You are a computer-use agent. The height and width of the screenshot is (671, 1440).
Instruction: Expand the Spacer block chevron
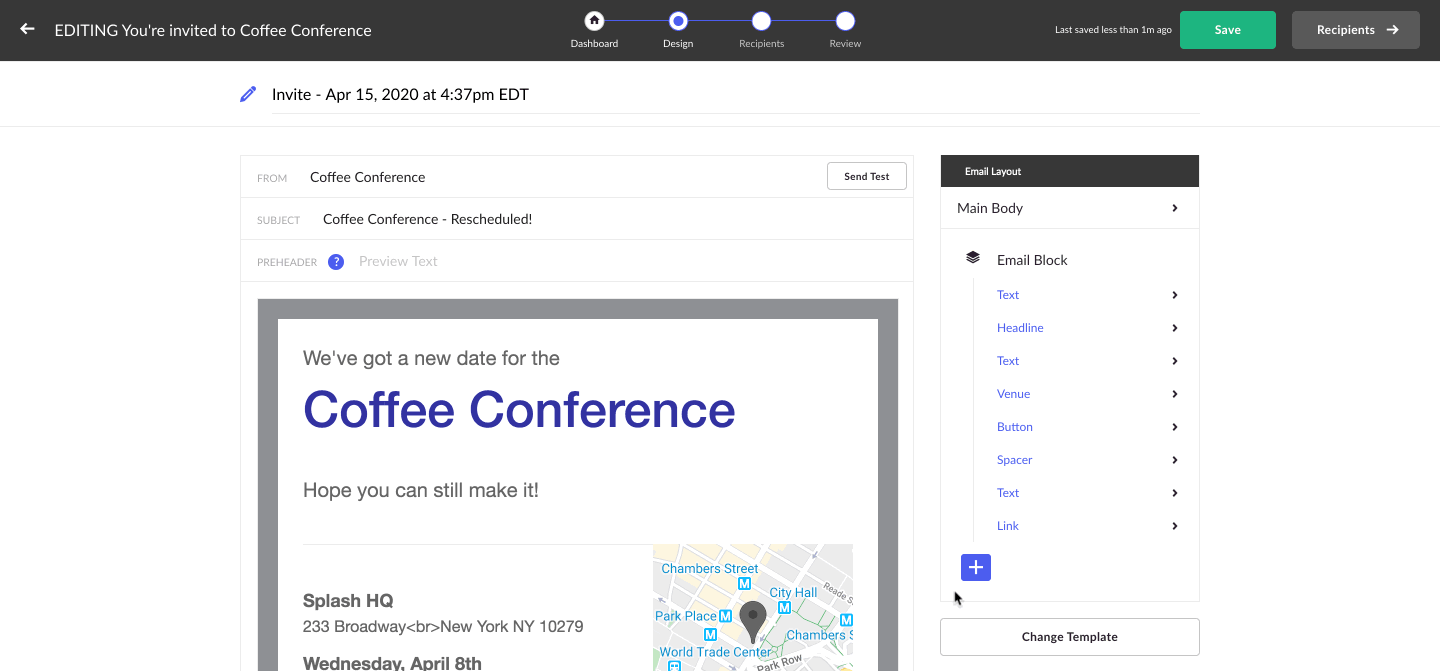pos(1175,460)
